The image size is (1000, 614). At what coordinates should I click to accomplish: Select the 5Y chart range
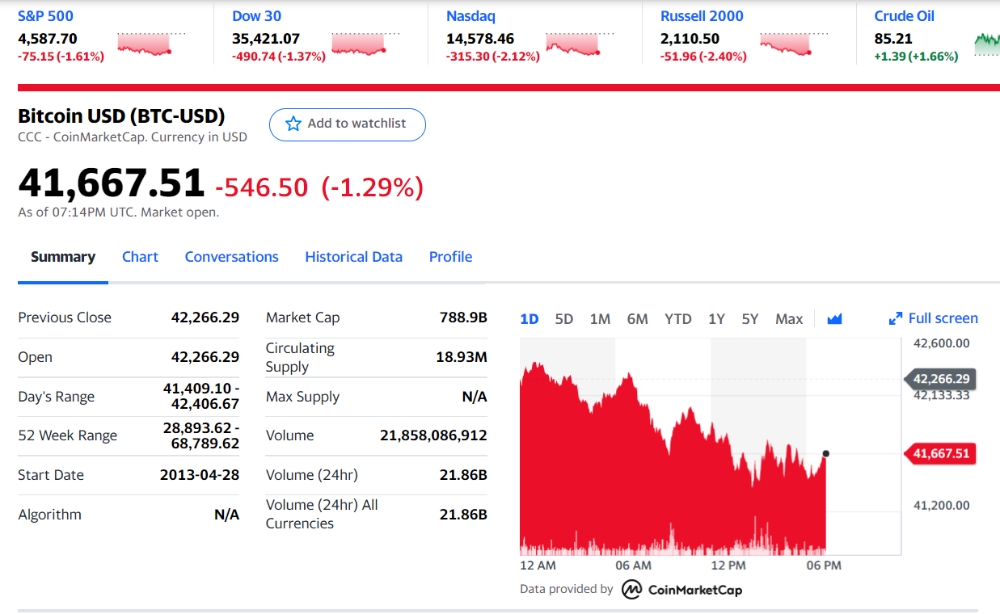tap(750, 319)
